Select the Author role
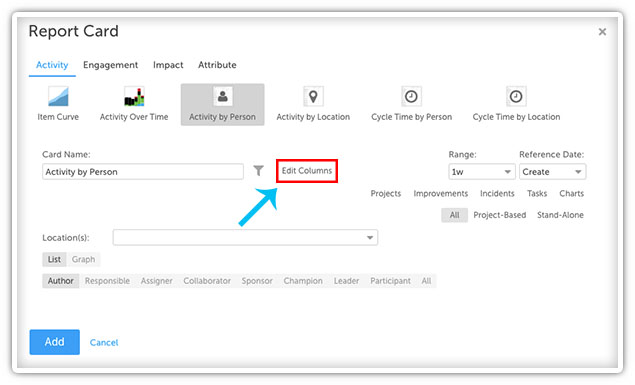 click(x=61, y=281)
